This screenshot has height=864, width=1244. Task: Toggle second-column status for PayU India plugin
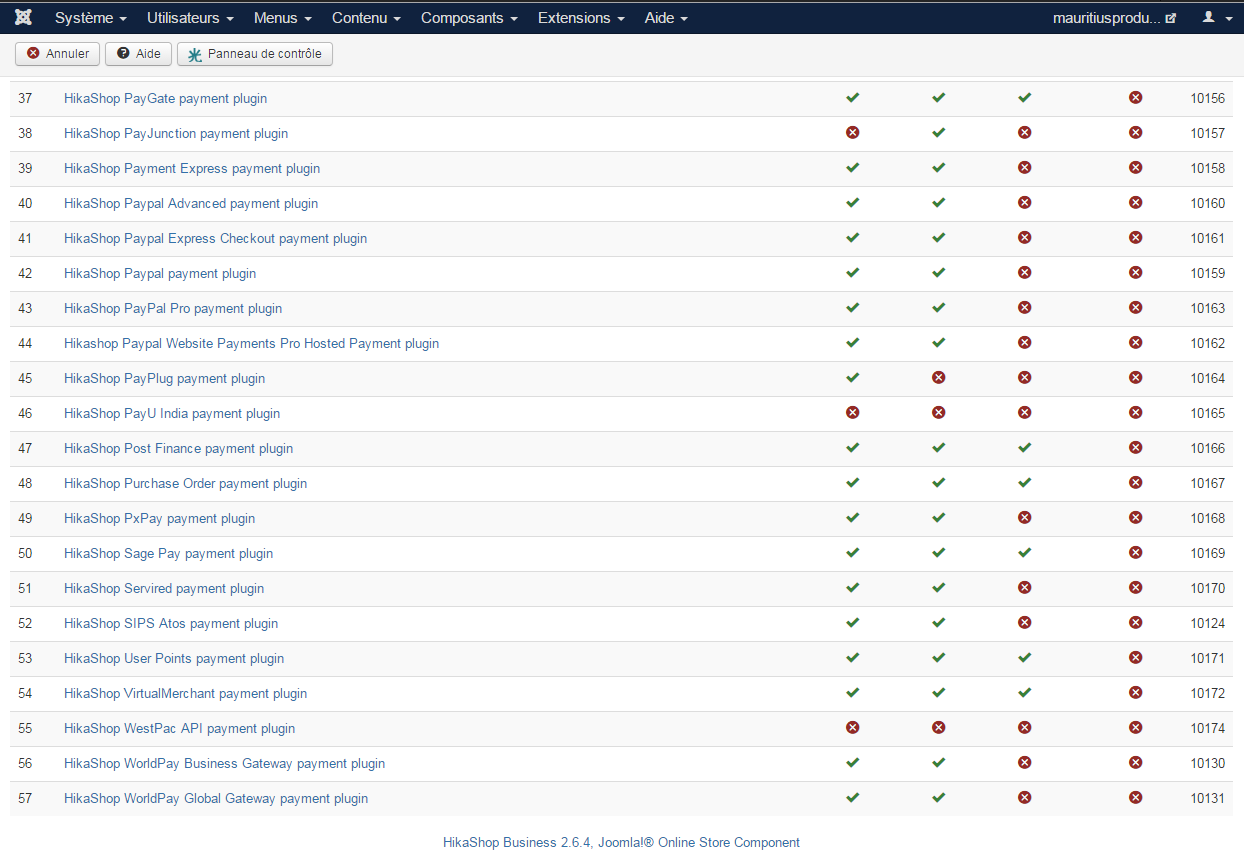pyautogui.click(x=938, y=413)
